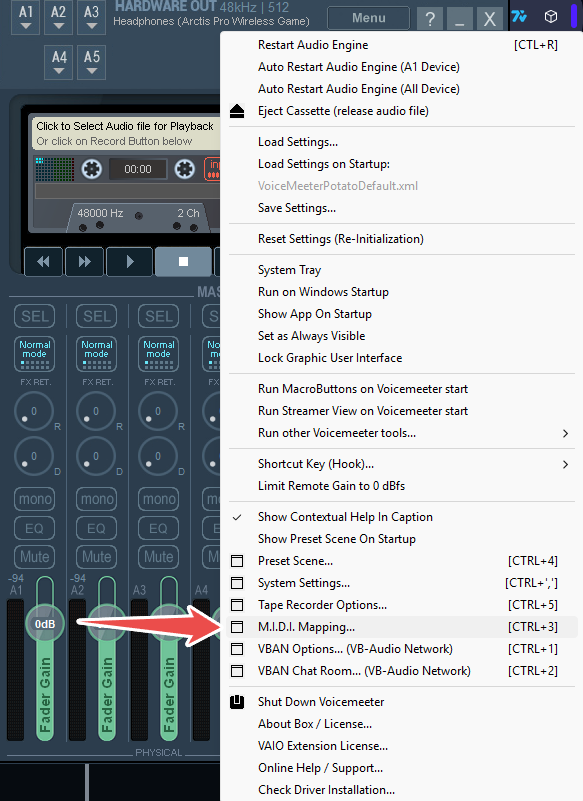Change Normal mode on the third bus
The width and height of the screenshot is (583, 801).
click(x=158, y=354)
